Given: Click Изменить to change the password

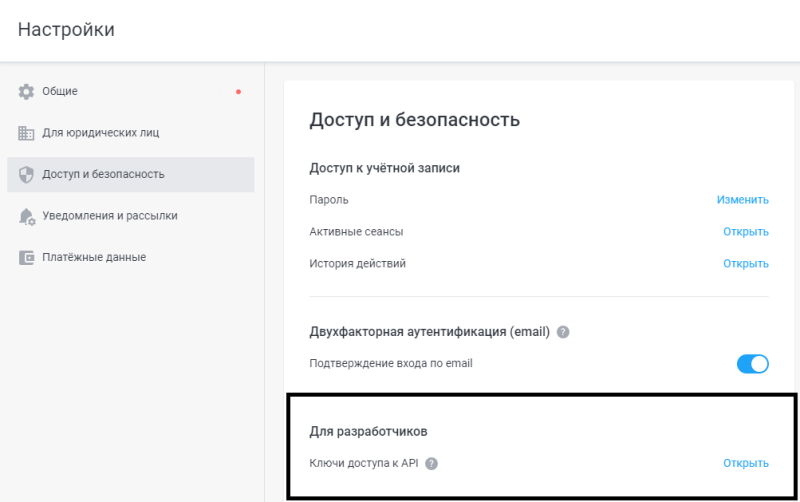Looking at the screenshot, I should pos(742,200).
